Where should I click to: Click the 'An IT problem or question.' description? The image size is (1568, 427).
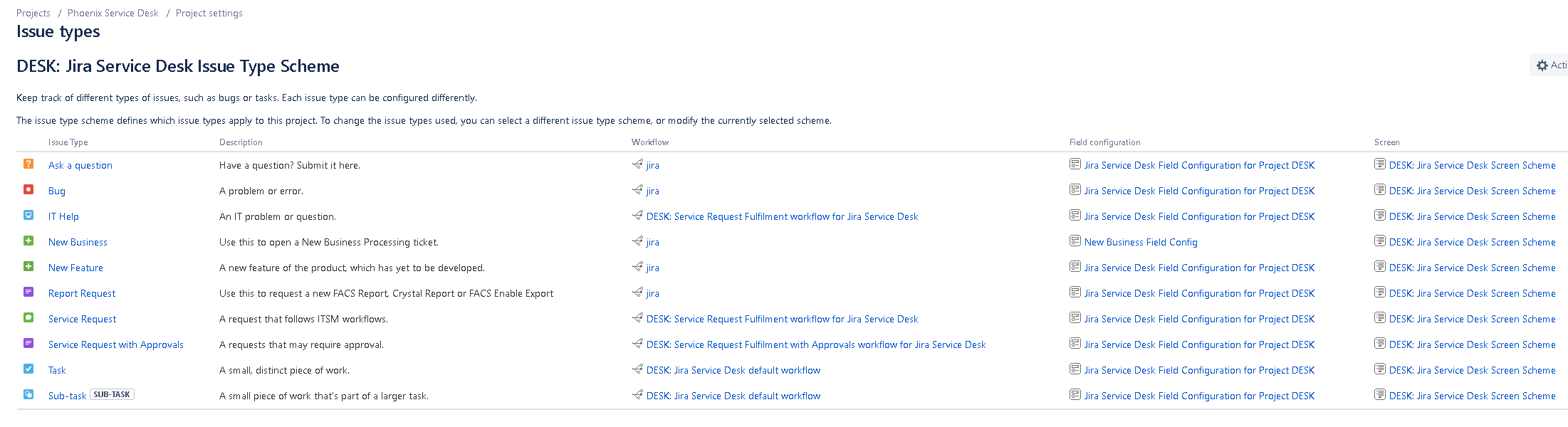pos(278,216)
